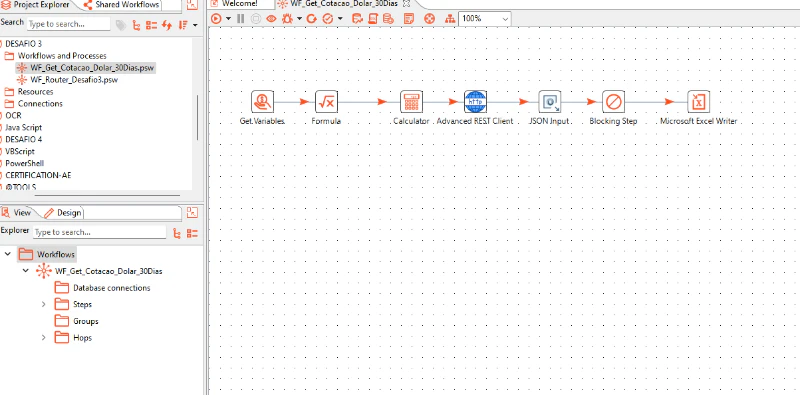
Task: Collapse the Workflows root node
Action: pyautogui.click(x=7, y=254)
